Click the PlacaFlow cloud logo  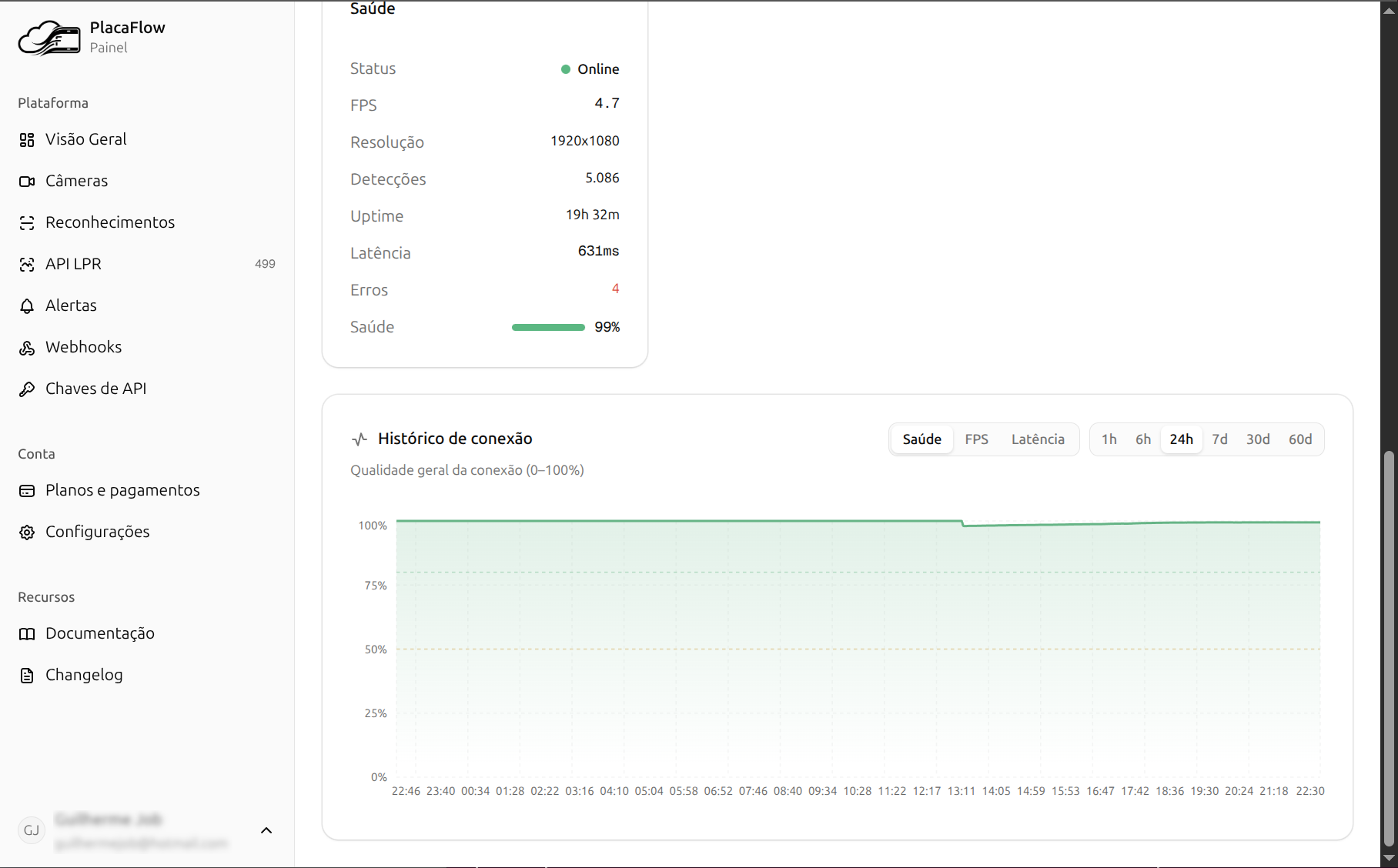pyautogui.click(x=49, y=38)
